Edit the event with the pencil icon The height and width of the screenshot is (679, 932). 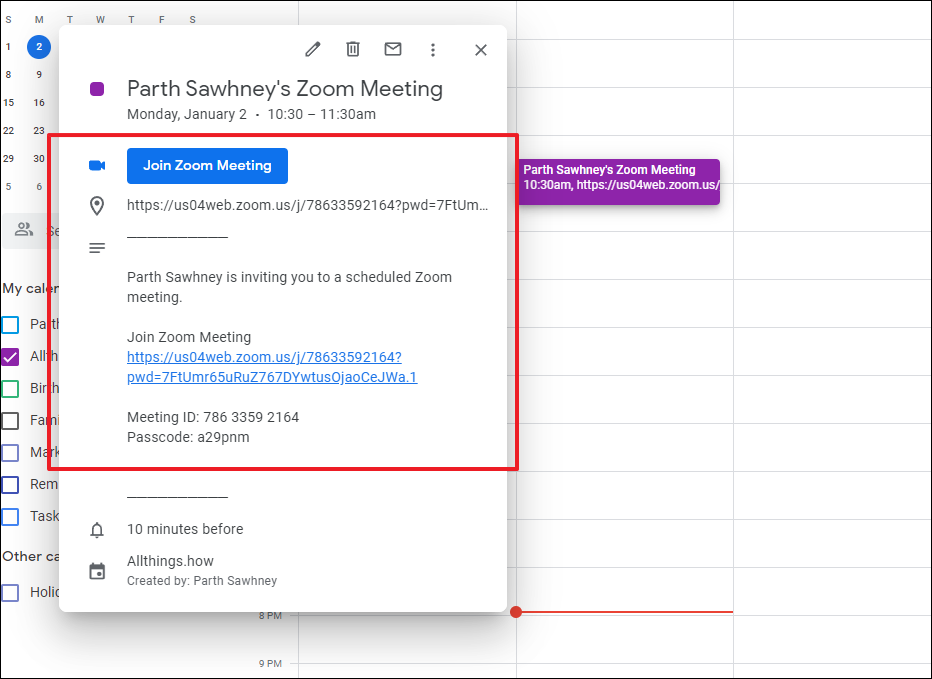click(x=313, y=49)
